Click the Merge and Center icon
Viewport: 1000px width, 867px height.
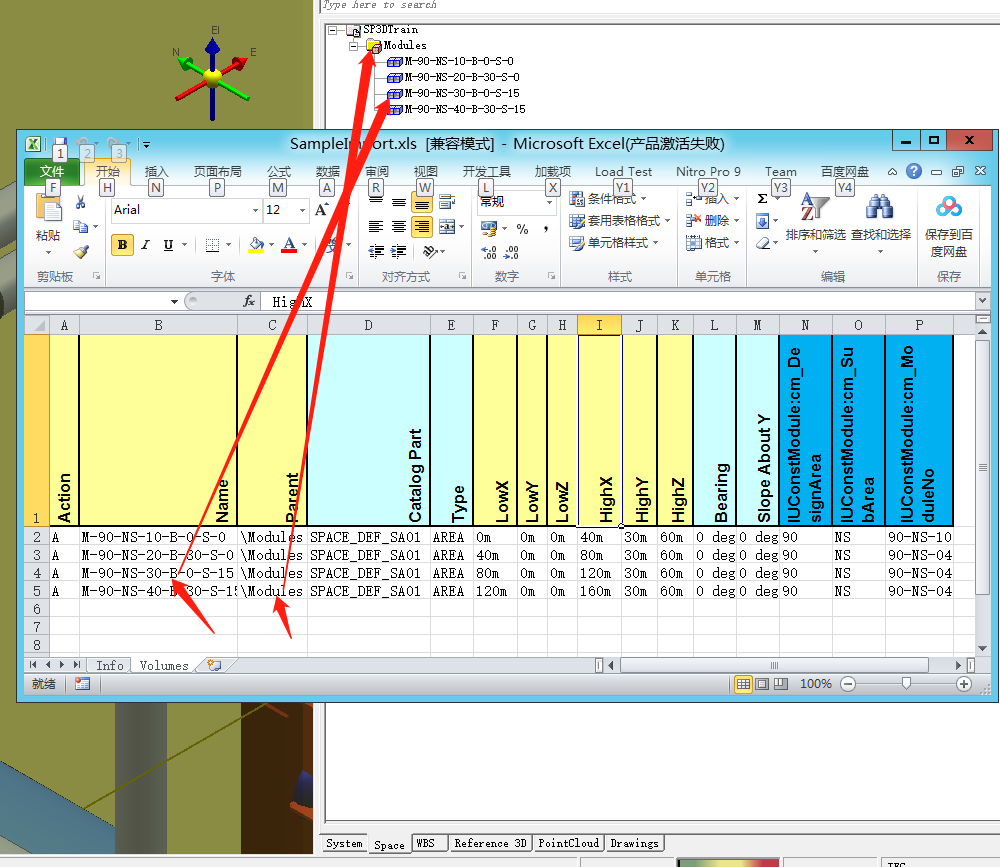tap(447, 226)
